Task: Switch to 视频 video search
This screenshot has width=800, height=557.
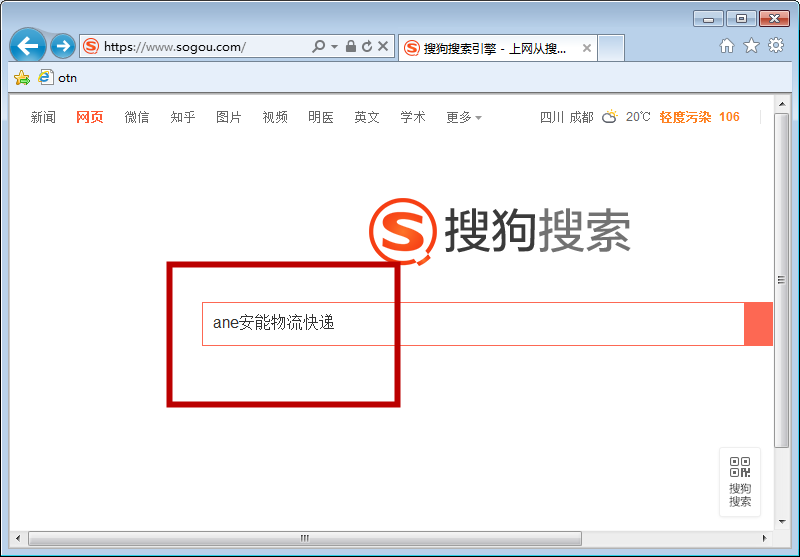Action: [x=275, y=117]
